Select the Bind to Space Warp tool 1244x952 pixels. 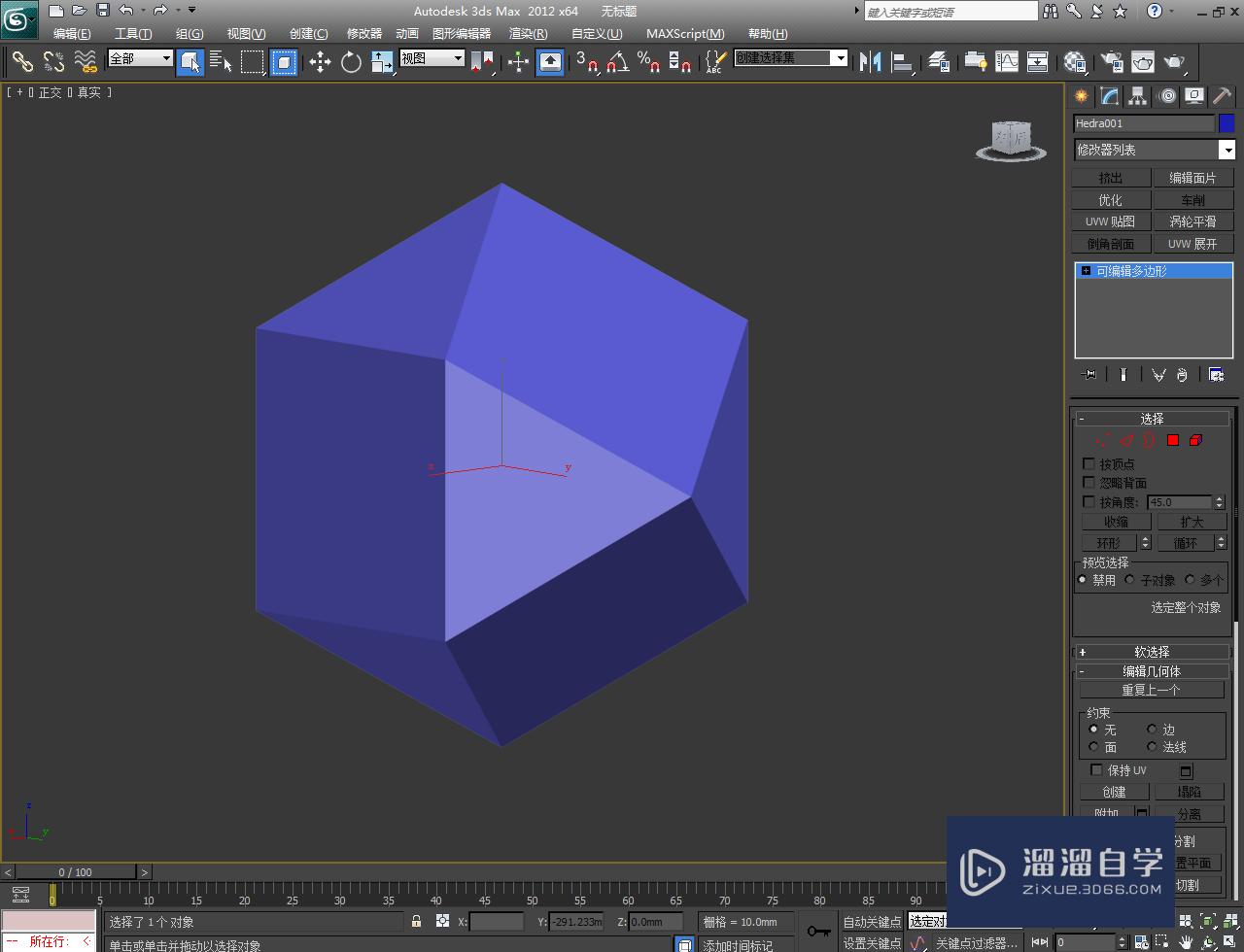(x=86, y=62)
